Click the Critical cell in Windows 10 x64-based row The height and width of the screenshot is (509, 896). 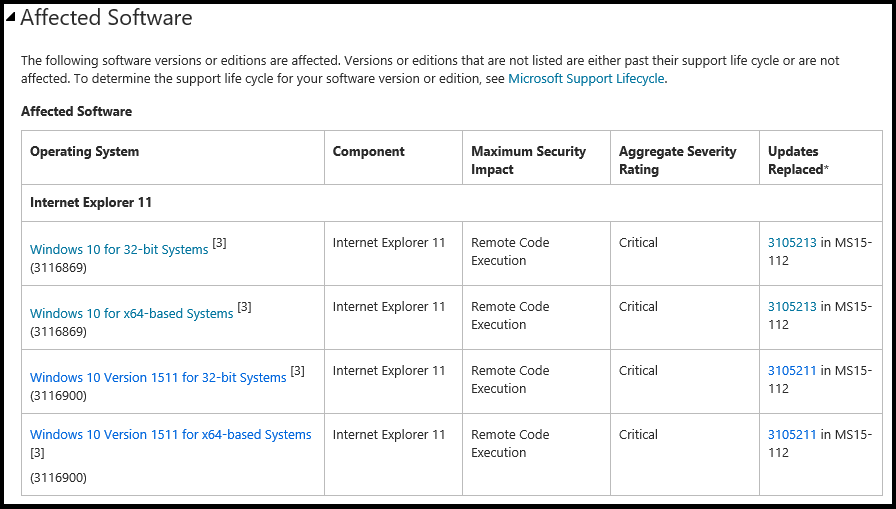click(638, 306)
